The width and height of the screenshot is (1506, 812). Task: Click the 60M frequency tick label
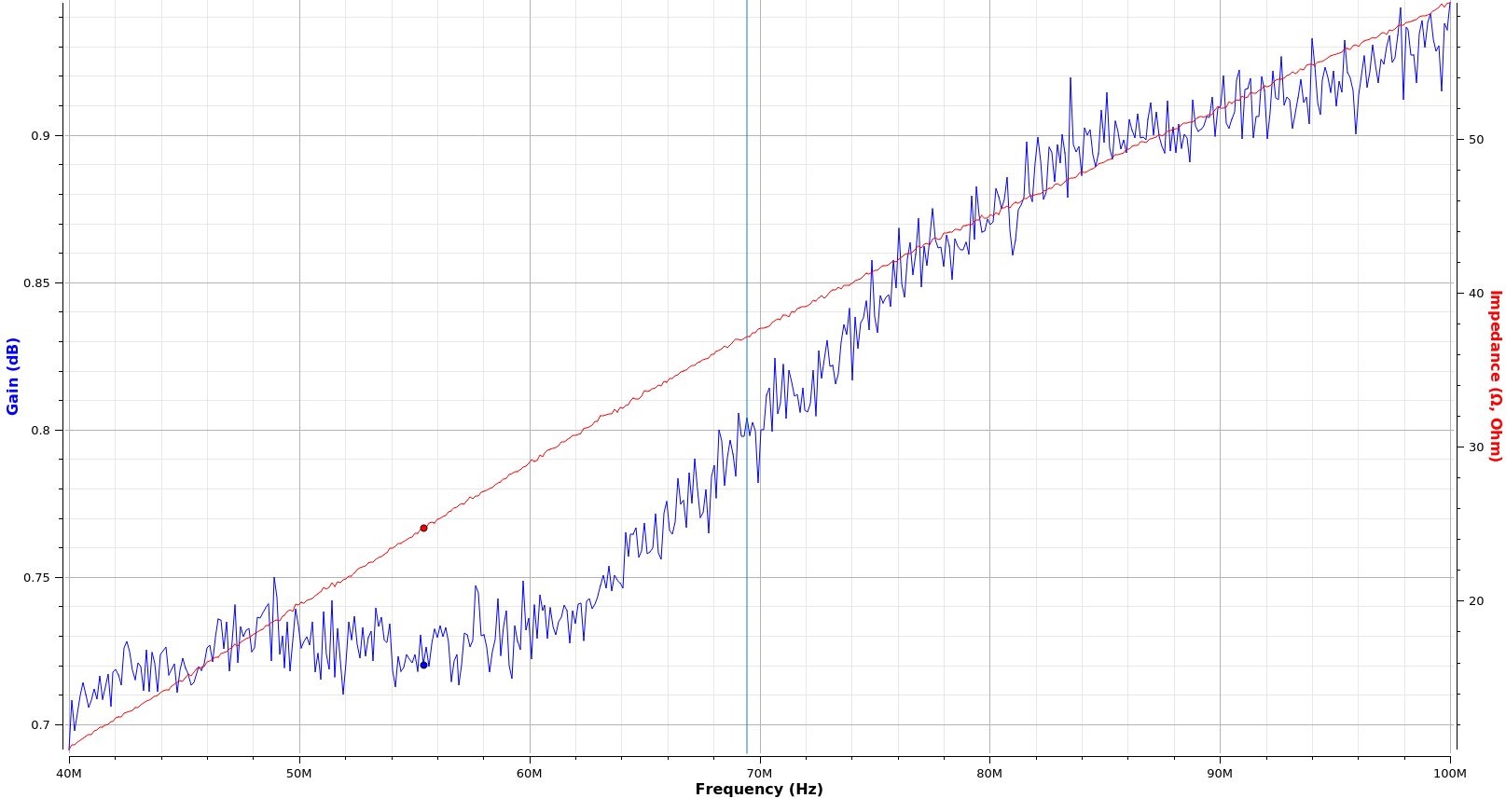tap(530, 774)
